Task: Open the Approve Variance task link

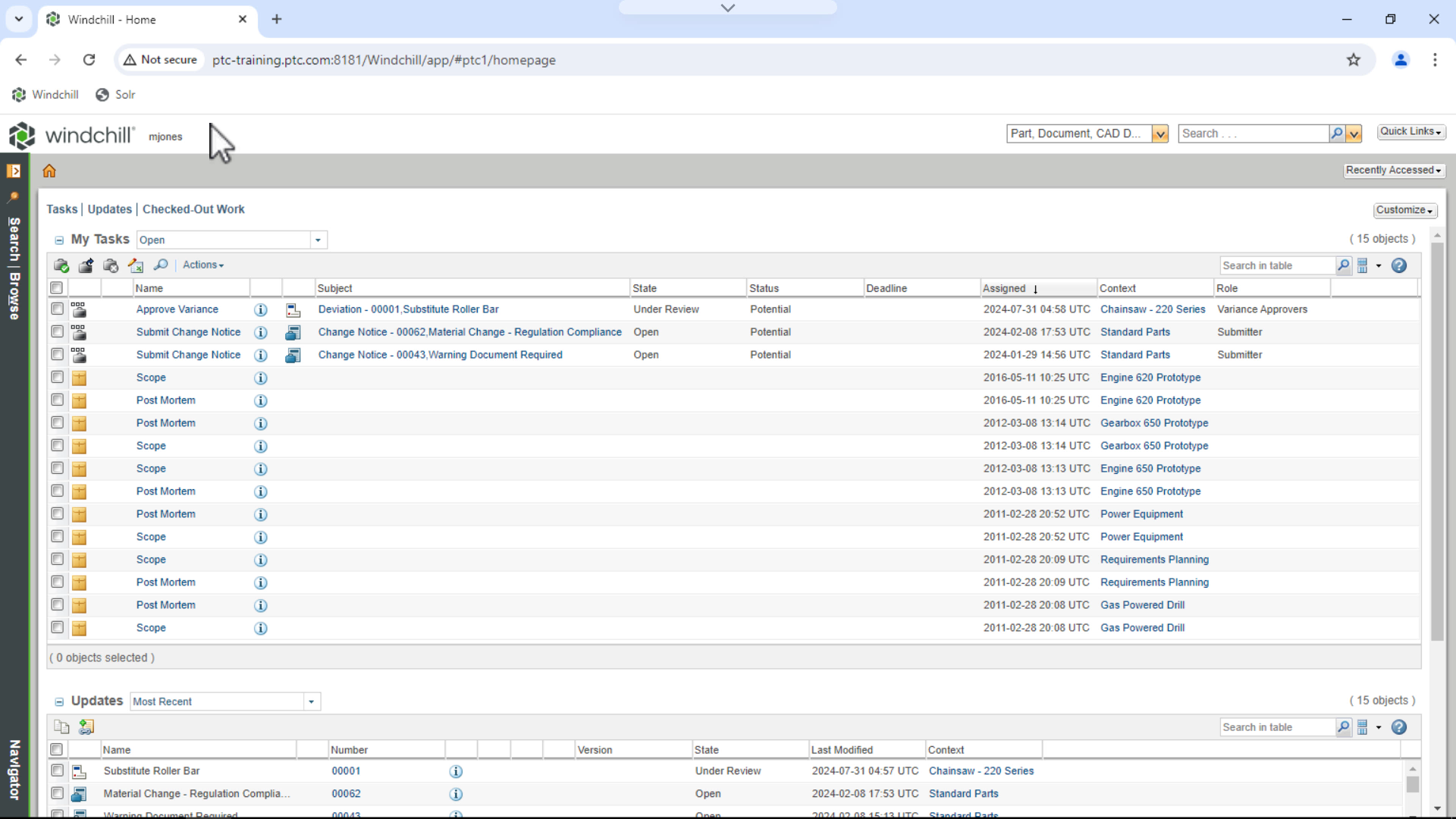Action: click(177, 309)
